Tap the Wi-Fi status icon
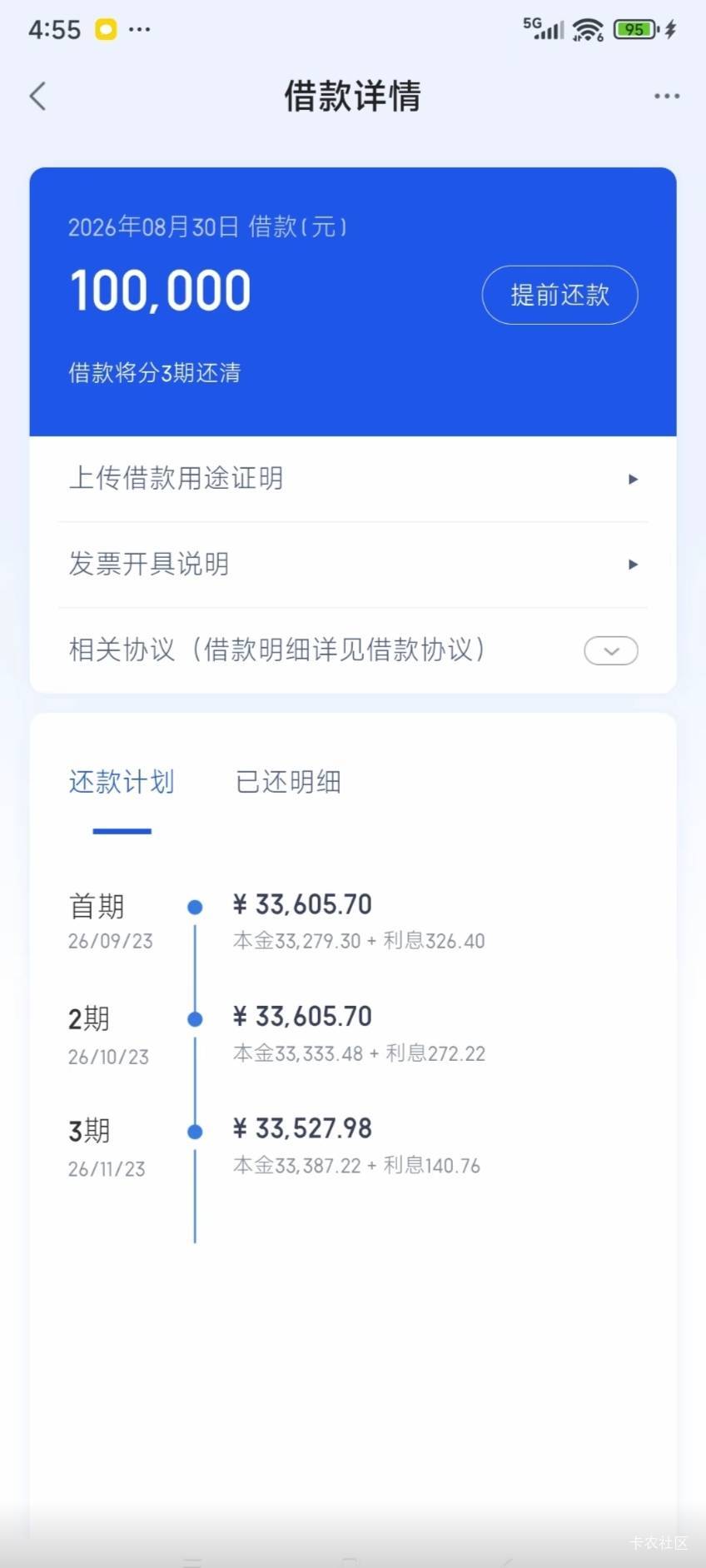The height and width of the screenshot is (1568, 706). [x=588, y=30]
